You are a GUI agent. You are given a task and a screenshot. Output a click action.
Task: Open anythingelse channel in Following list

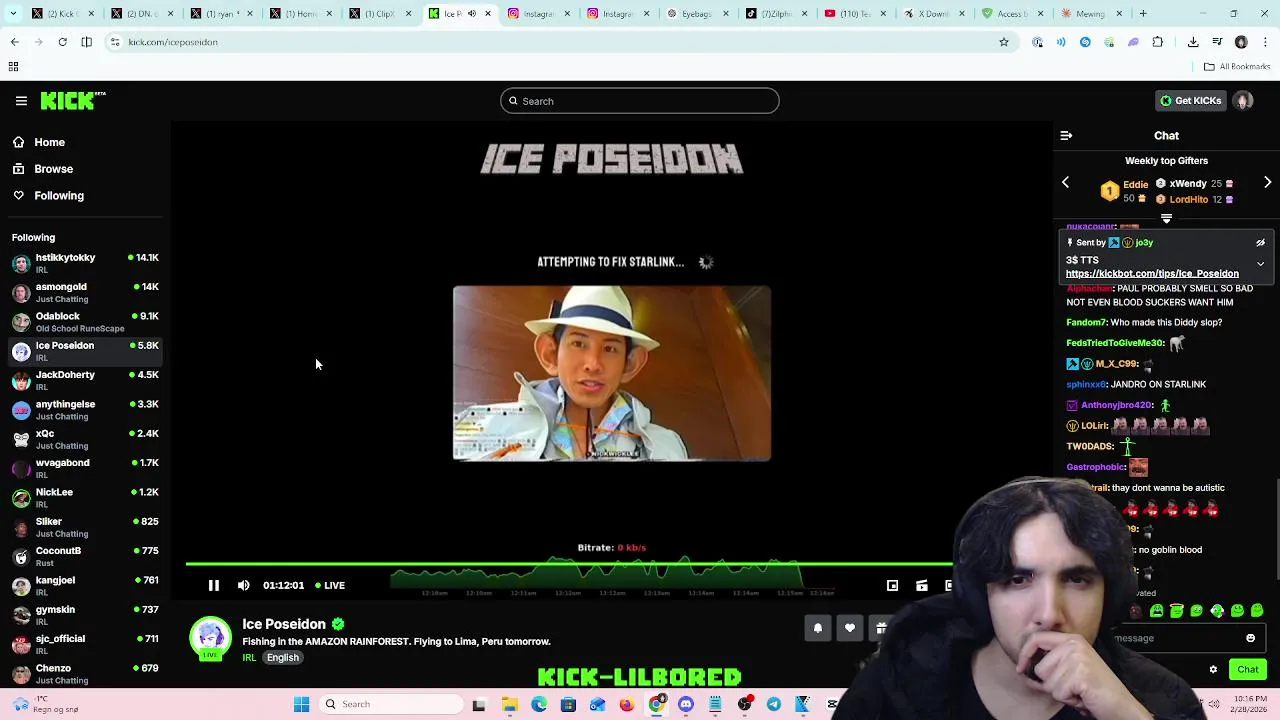tap(85, 409)
